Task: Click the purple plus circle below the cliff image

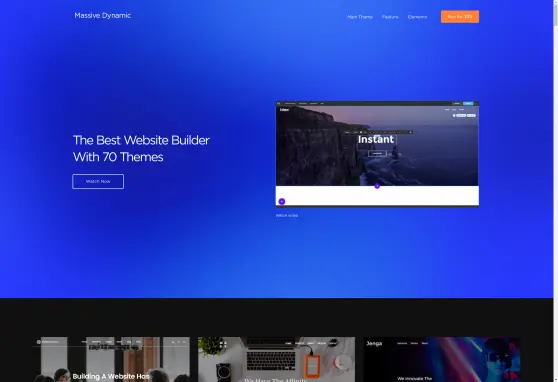Action: click(377, 186)
